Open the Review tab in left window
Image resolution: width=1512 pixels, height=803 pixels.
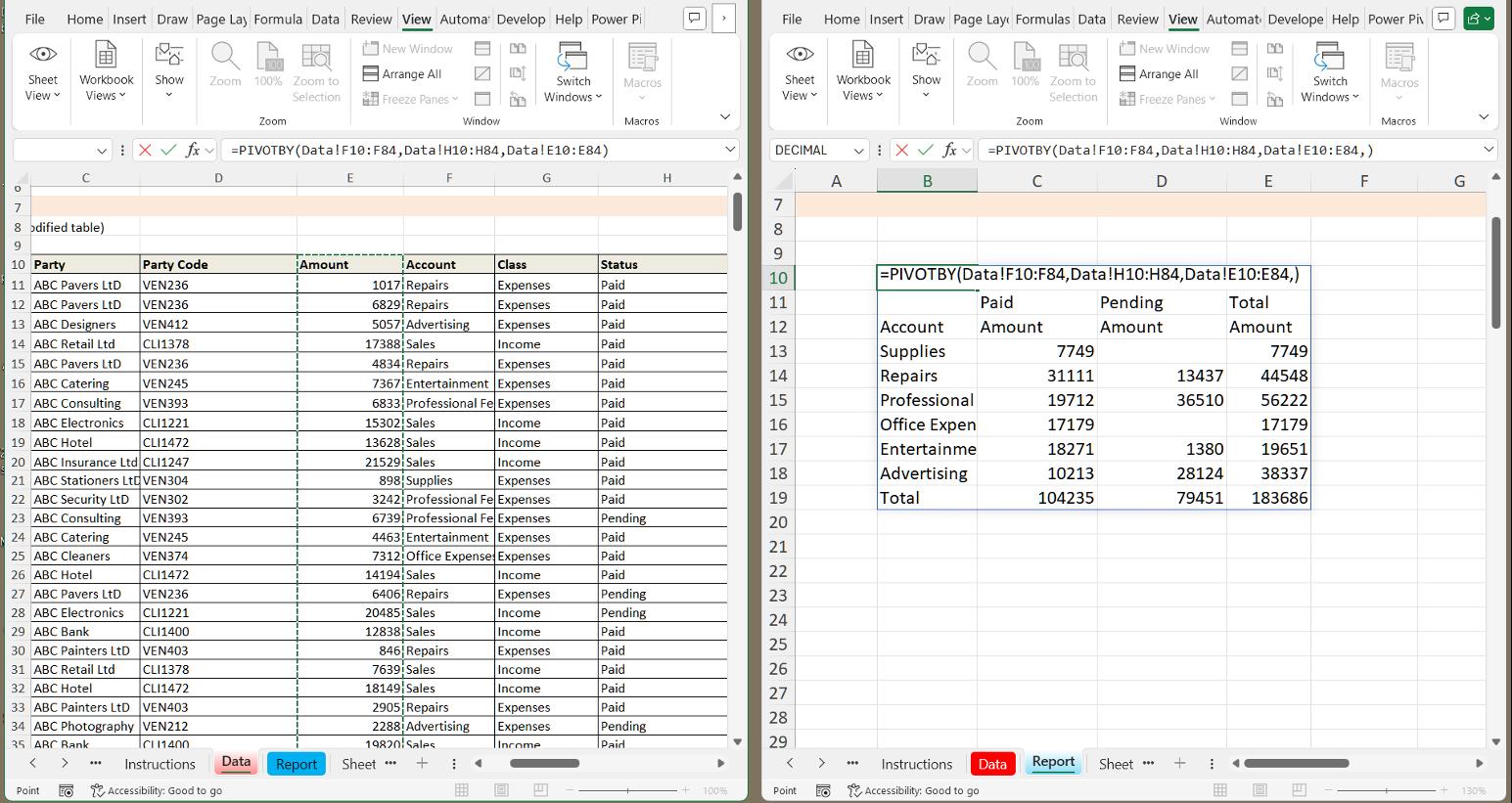pos(371,20)
